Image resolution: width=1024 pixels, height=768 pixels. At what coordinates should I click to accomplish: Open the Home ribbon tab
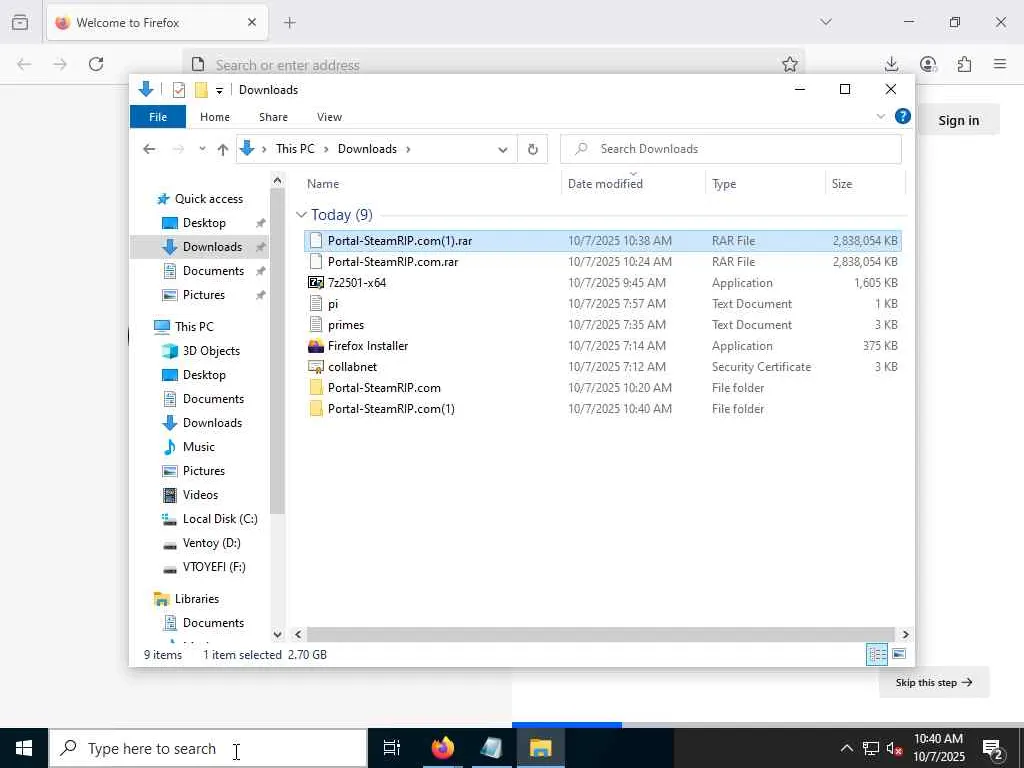coord(215,117)
